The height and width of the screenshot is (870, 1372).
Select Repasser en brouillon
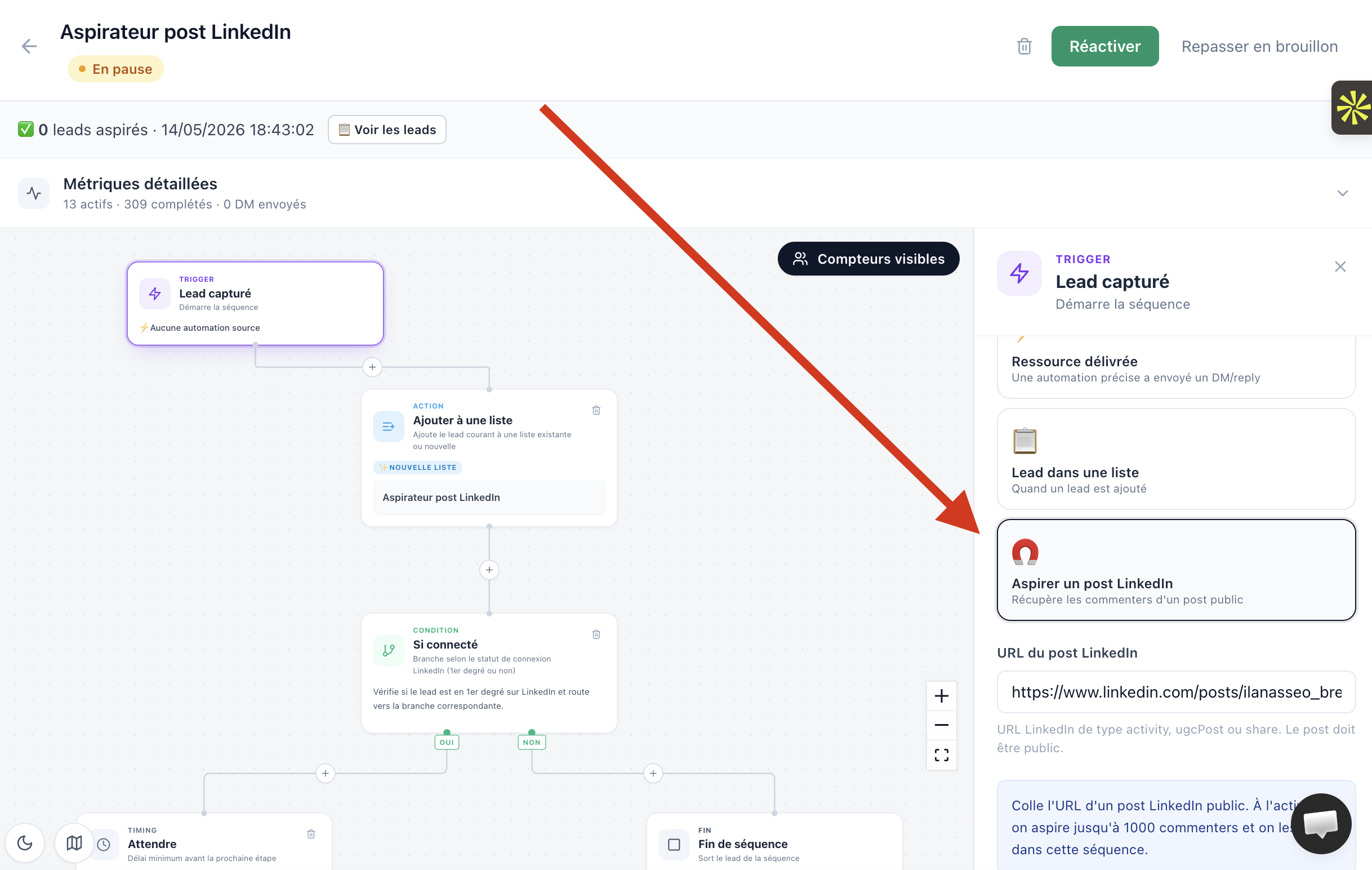[x=1259, y=46]
